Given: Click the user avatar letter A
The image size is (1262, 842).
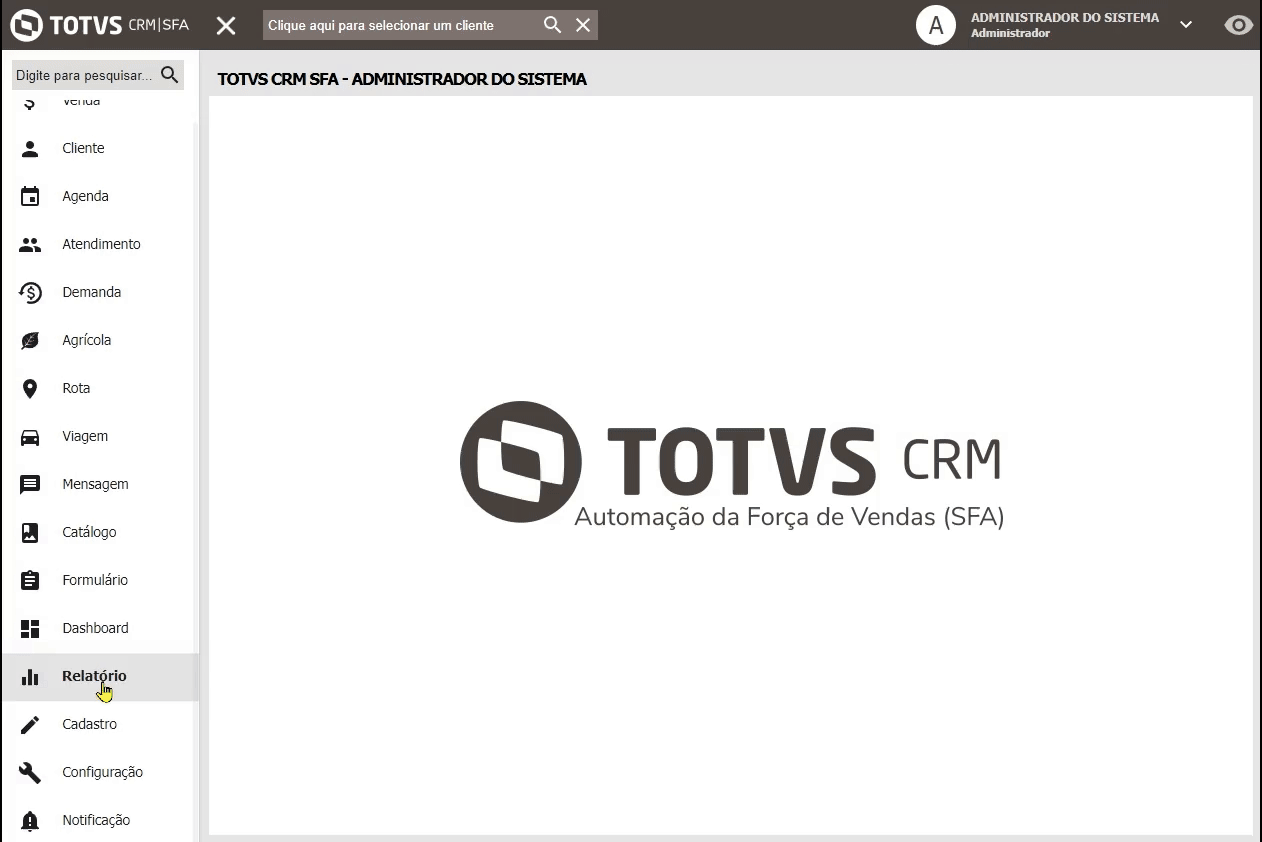Looking at the screenshot, I should tap(936, 25).
